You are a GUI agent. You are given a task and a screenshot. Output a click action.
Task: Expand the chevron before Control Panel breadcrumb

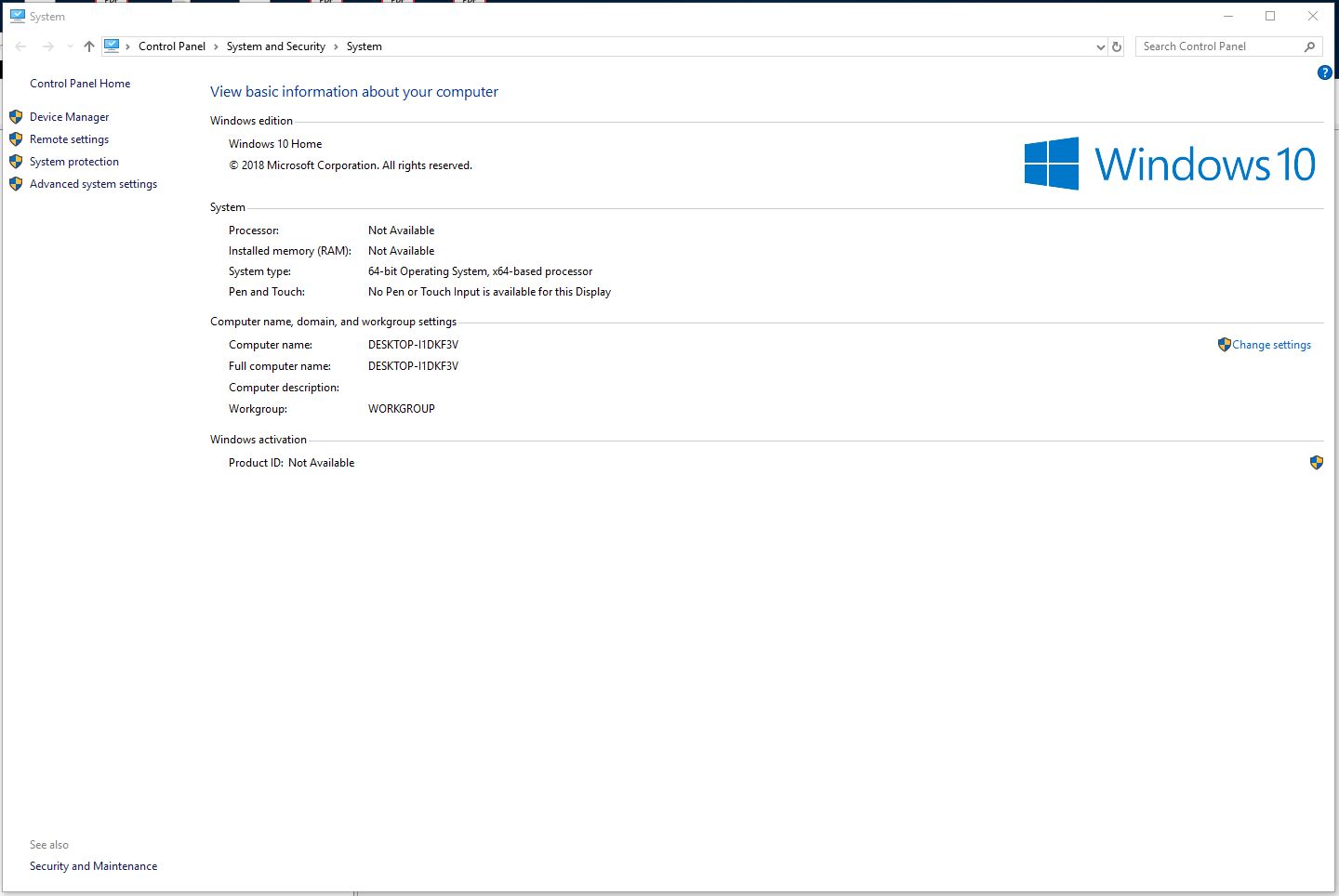coord(128,46)
